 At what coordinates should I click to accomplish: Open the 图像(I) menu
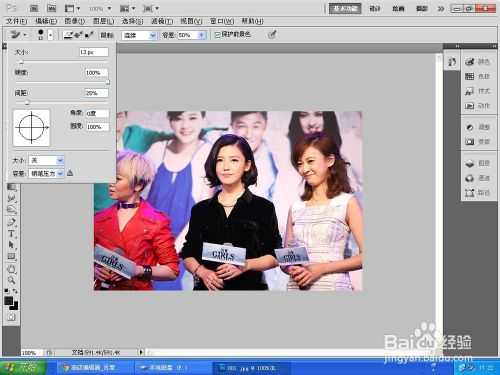tap(74, 21)
